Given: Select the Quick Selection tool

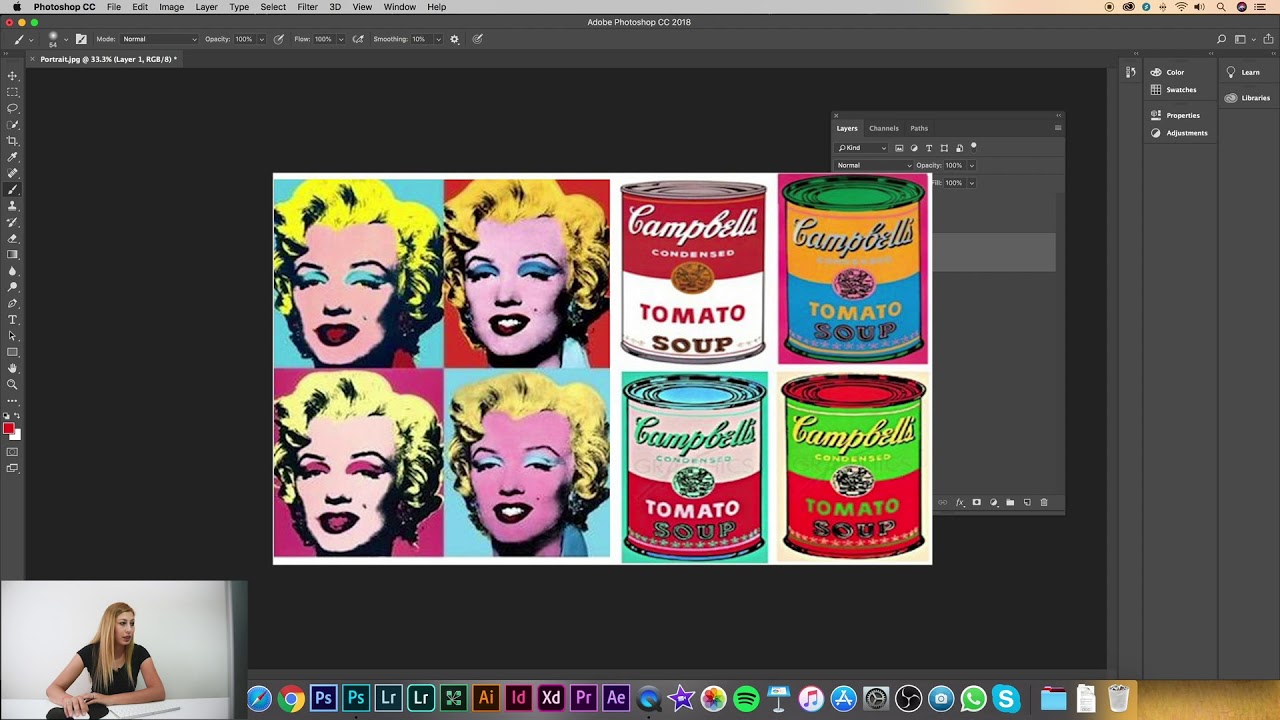Looking at the screenshot, I should tap(13, 125).
